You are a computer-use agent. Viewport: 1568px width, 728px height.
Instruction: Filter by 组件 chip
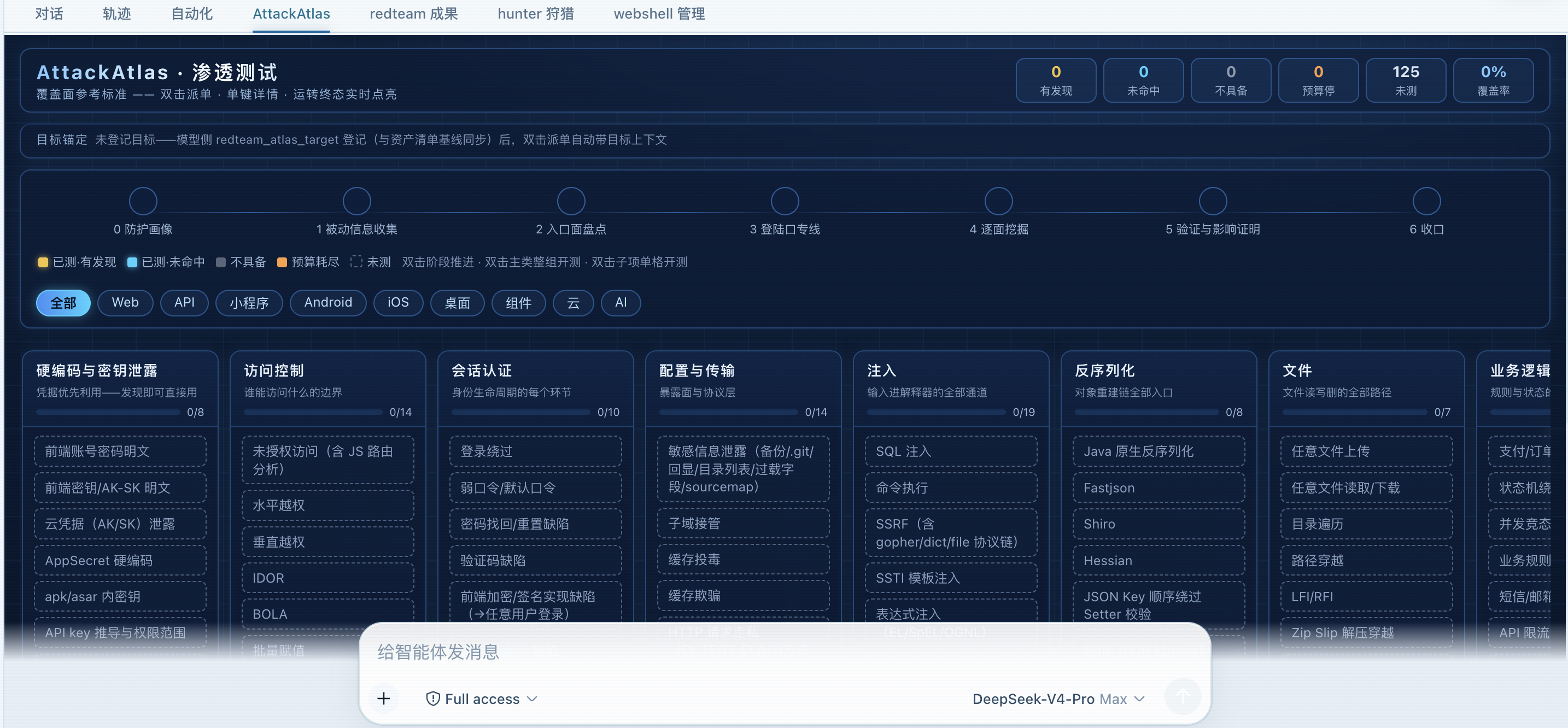(519, 303)
